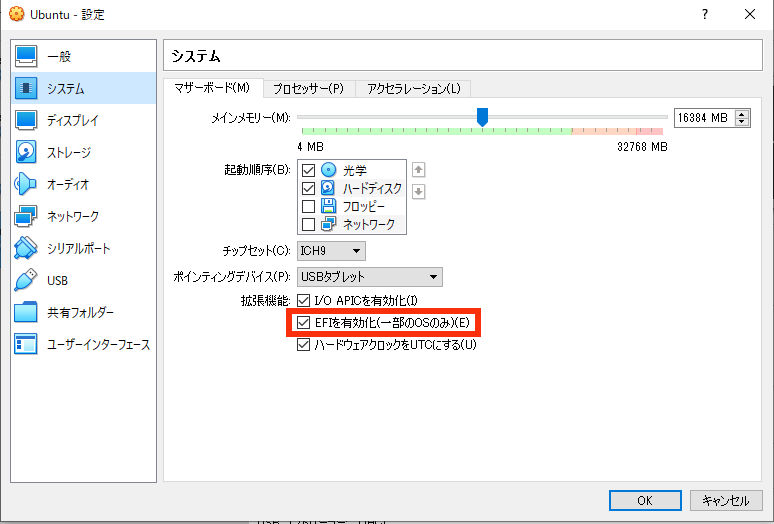Click the VirtualBox gear icon in title bar
This screenshot has height=524, width=774.
[x=16, y=14]
